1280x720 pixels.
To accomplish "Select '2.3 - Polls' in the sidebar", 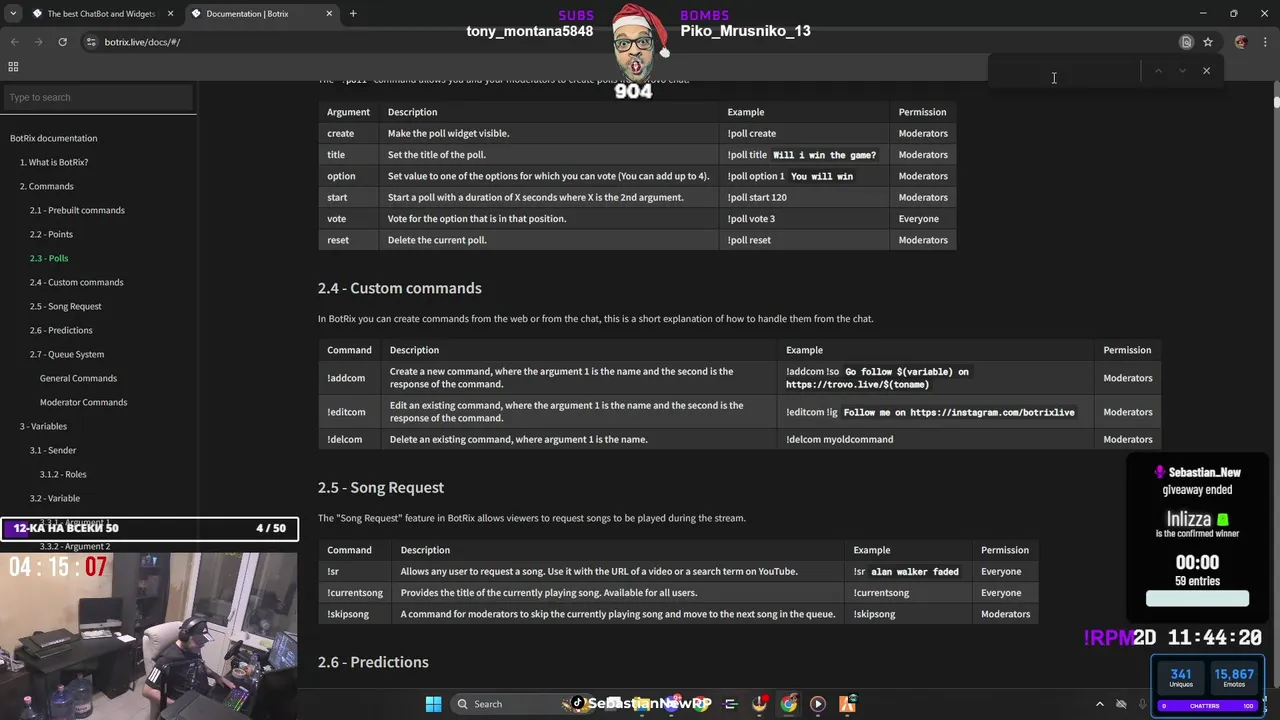I will (x=49, y=258).
